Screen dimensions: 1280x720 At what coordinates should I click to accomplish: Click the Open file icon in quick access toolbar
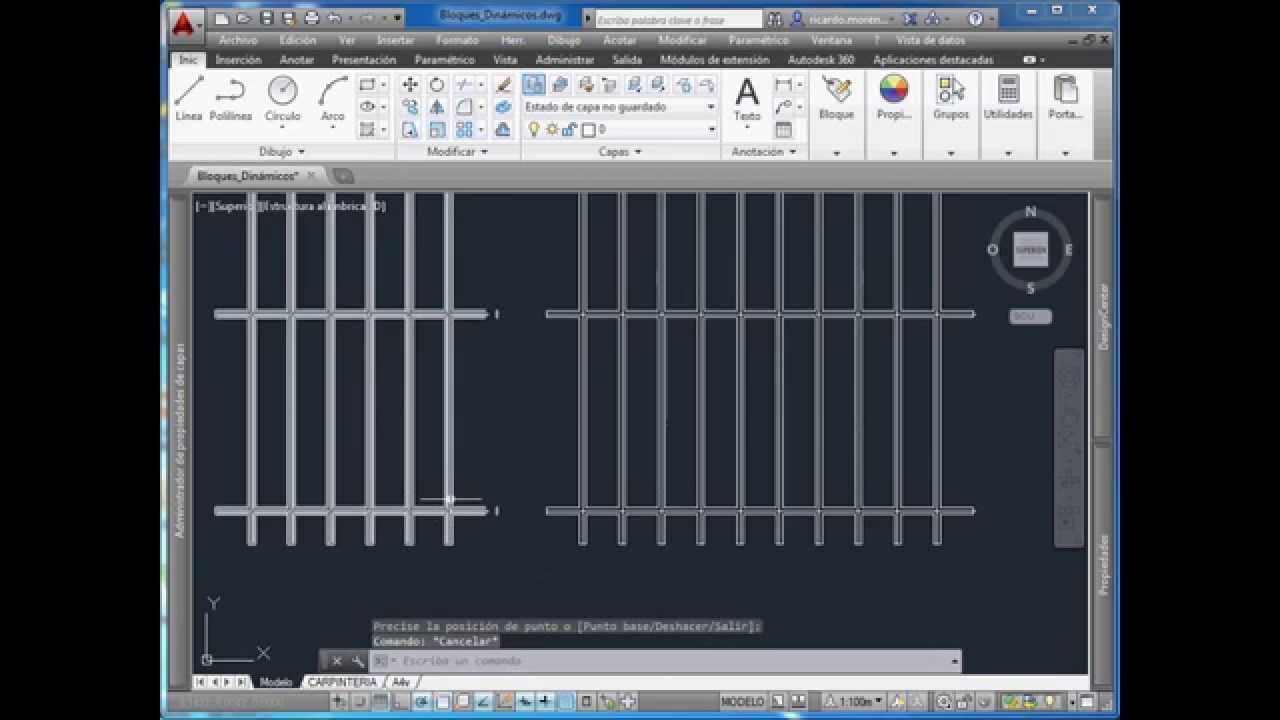click(243, 18)
